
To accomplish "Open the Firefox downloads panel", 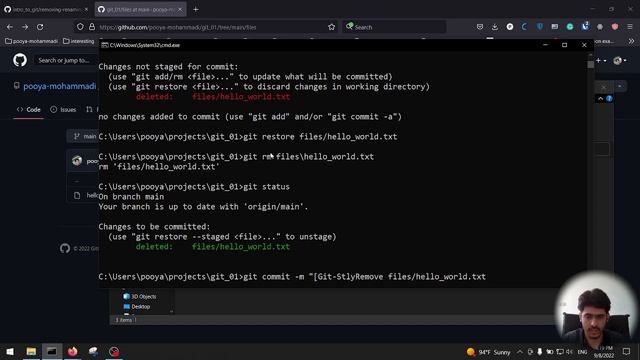I will click(495, 27).
